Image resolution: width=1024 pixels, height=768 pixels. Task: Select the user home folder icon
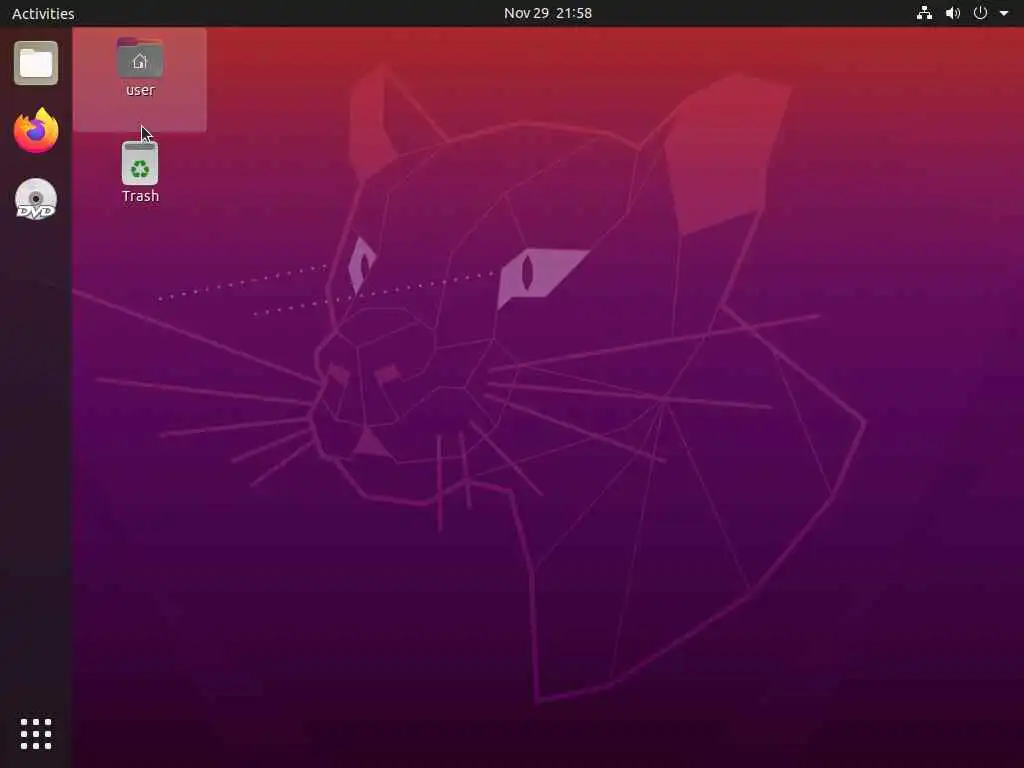(x=140, y=59)
